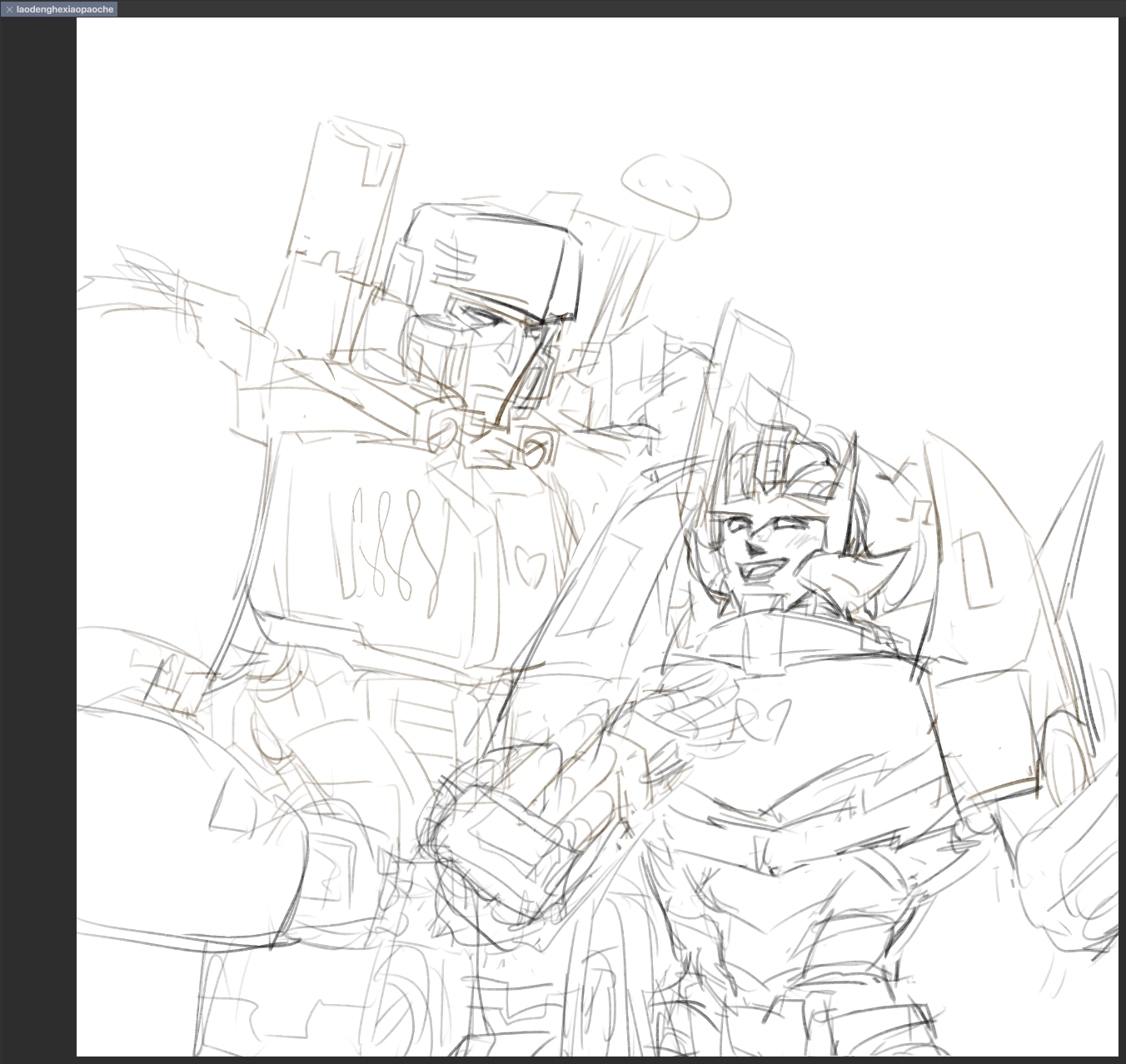This screenshot has width=1126, height=1064.
Task: Click the smiling robot's open mouth
Action: point(762,572)
